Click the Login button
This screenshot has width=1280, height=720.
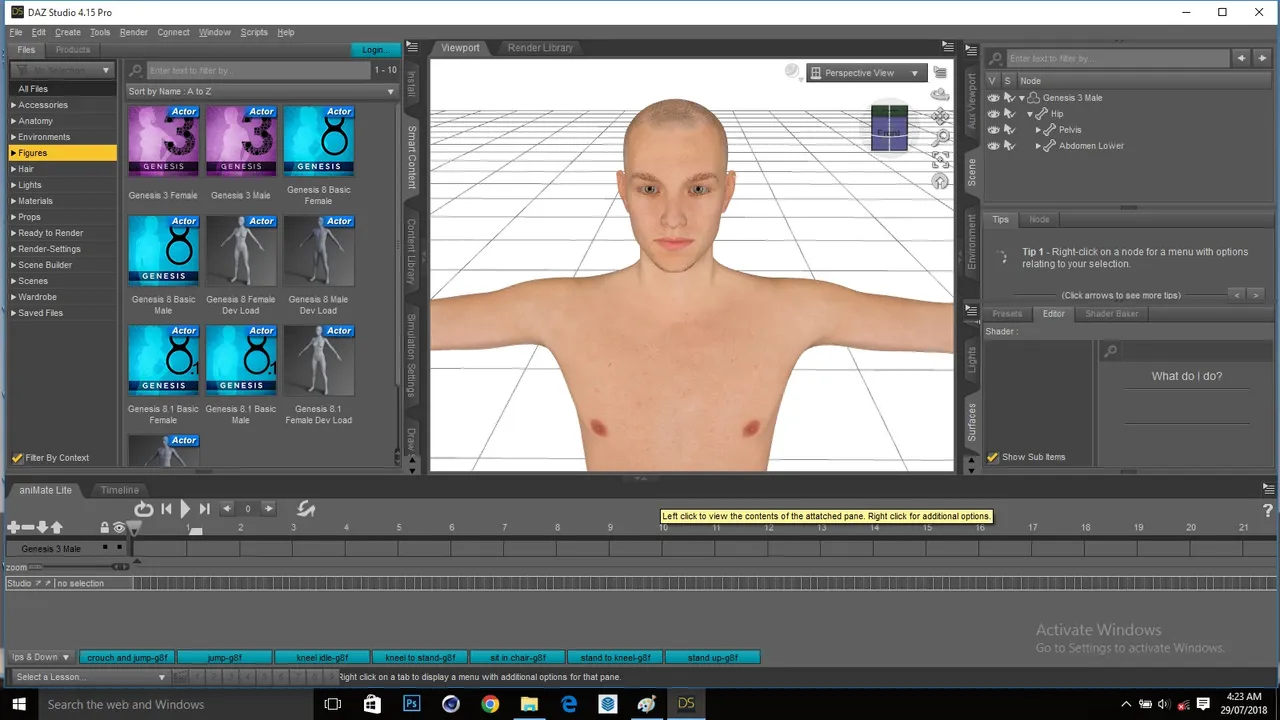(x=375, y=50)
